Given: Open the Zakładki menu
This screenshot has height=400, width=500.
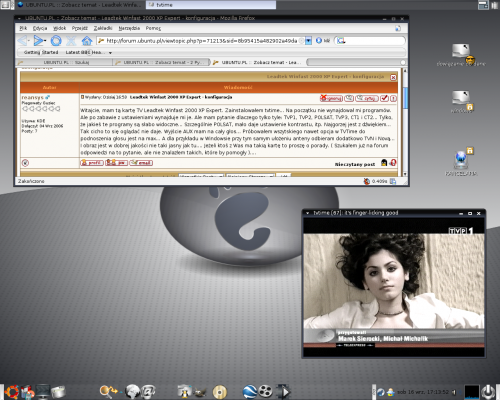Looking at the screenshot, I should click(103, 28).
